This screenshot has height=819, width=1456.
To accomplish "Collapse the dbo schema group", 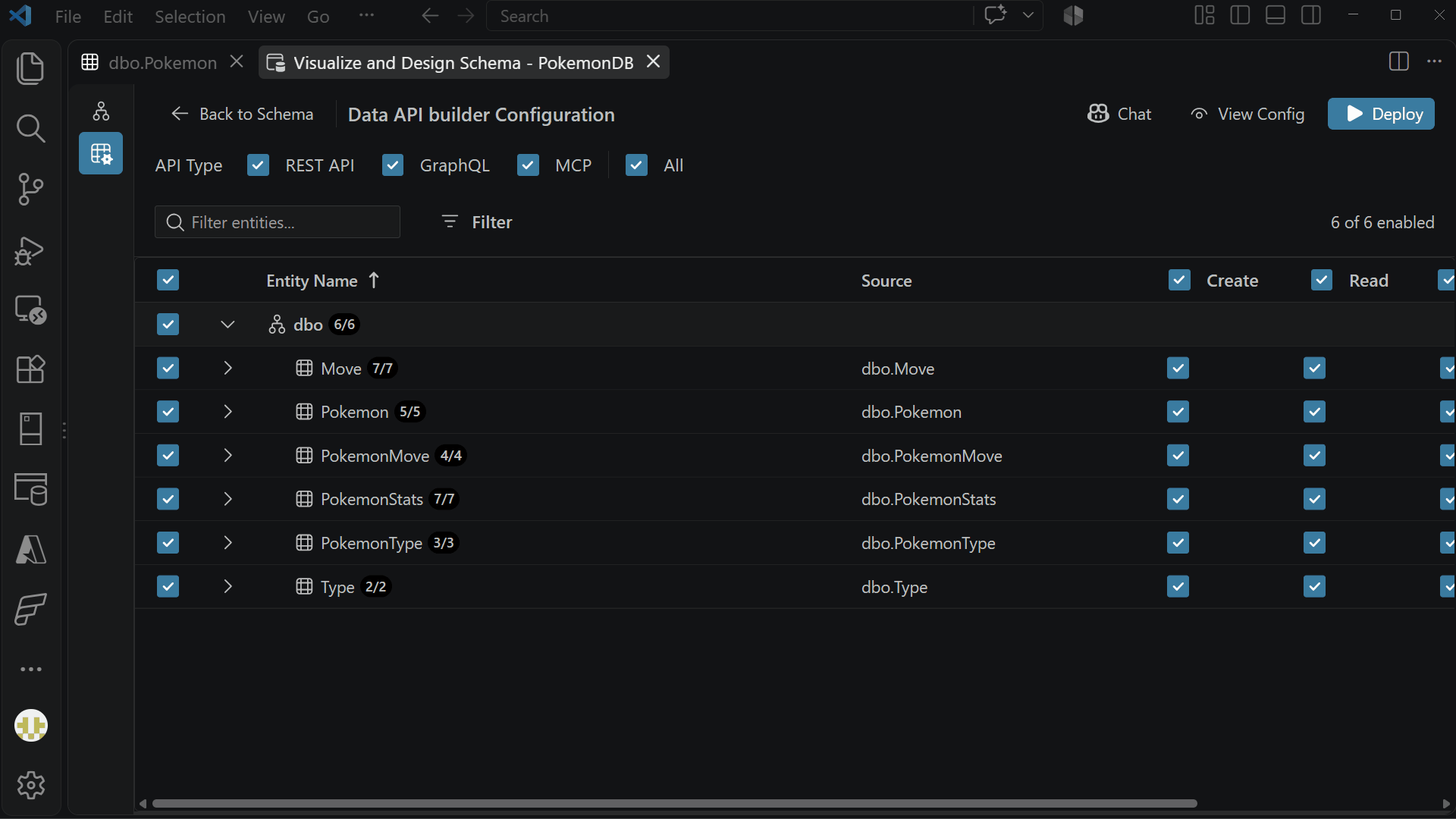I will [x=227, y=325].
